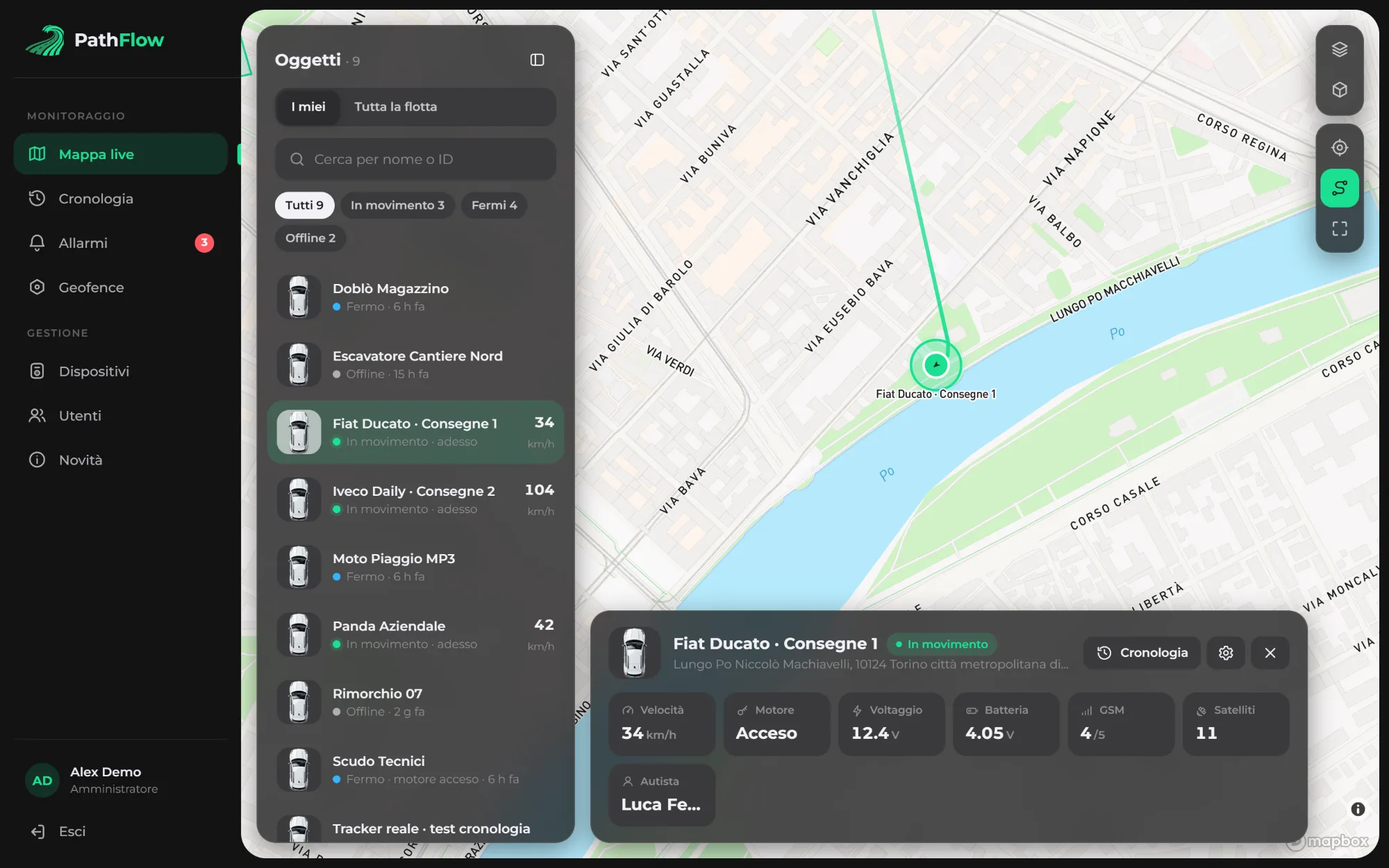Screen dimensions: 1389x868
Task: Select Panda Aziendale row
Action: [415, 635]
